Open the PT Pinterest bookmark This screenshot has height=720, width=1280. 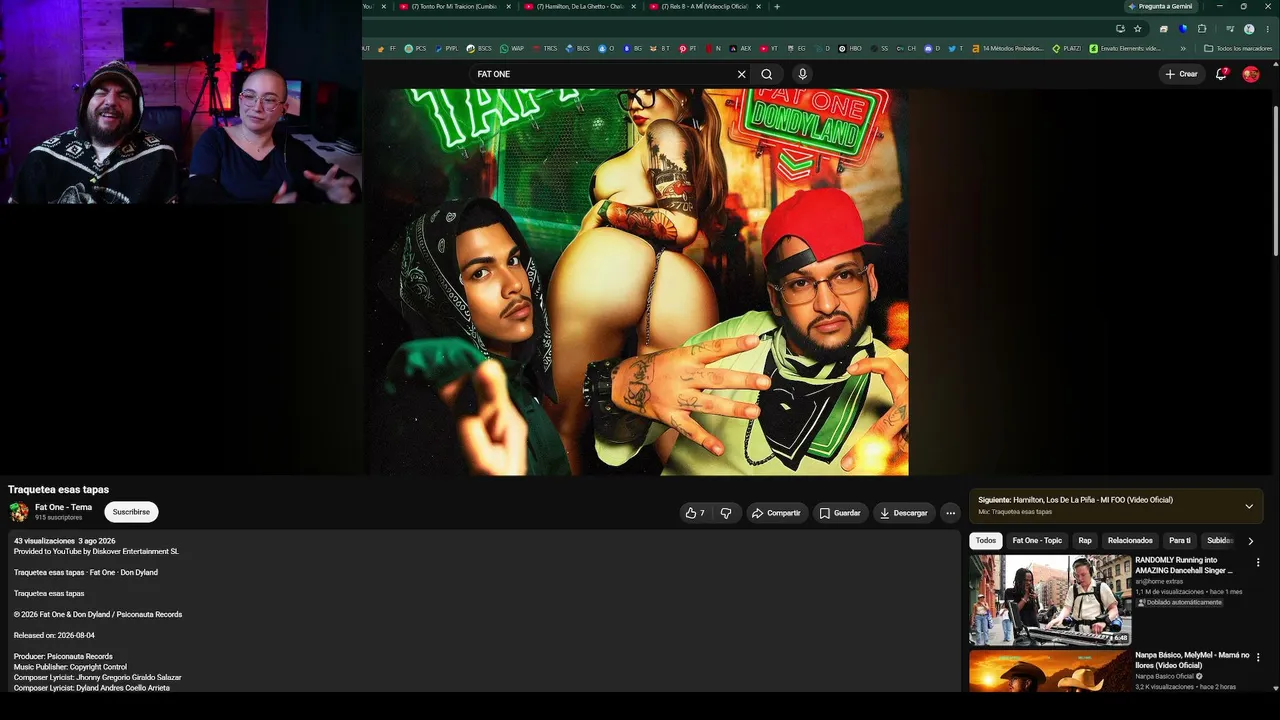point(688,48)
